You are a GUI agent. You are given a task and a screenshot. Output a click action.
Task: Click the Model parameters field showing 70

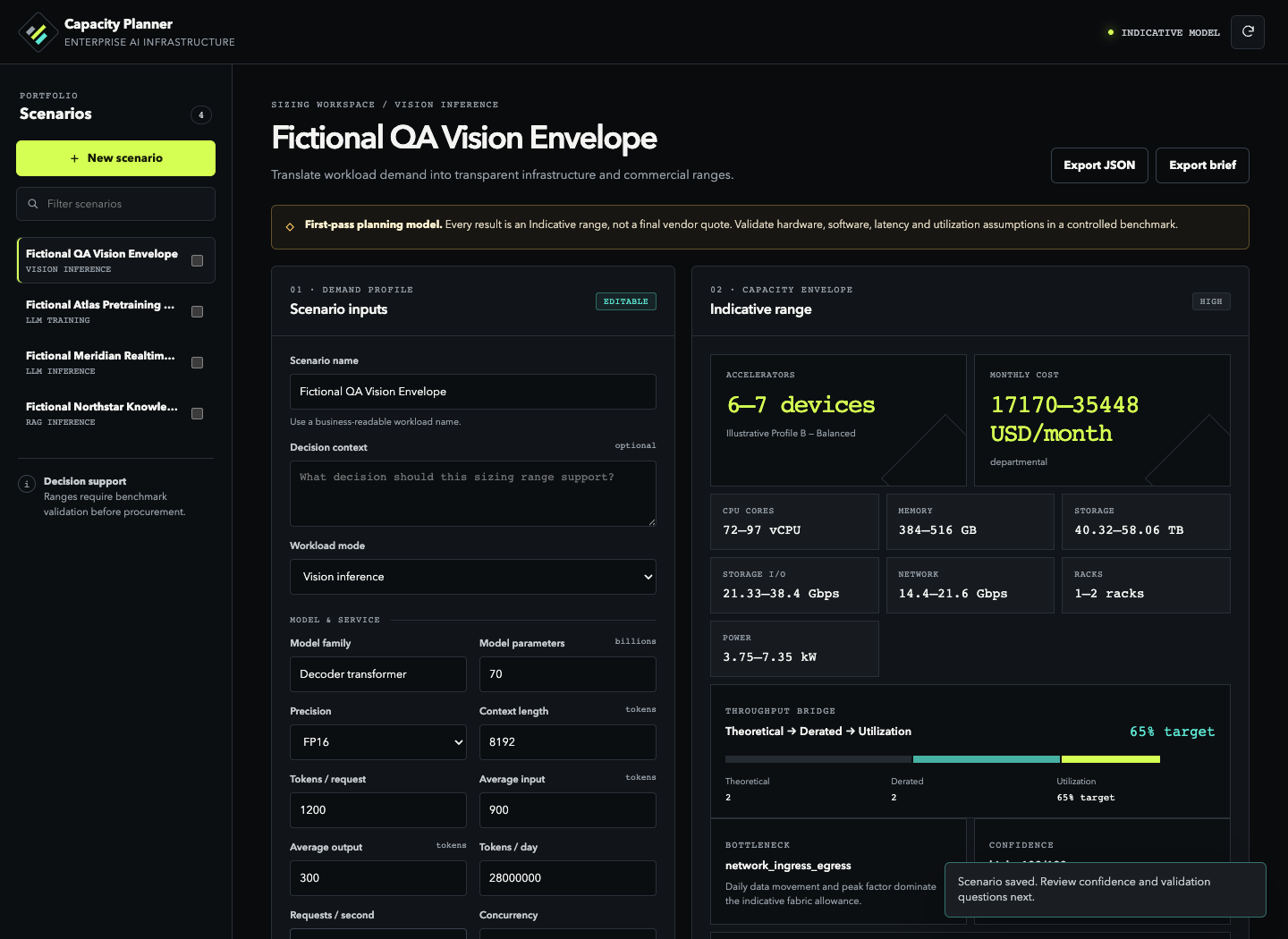568,674
